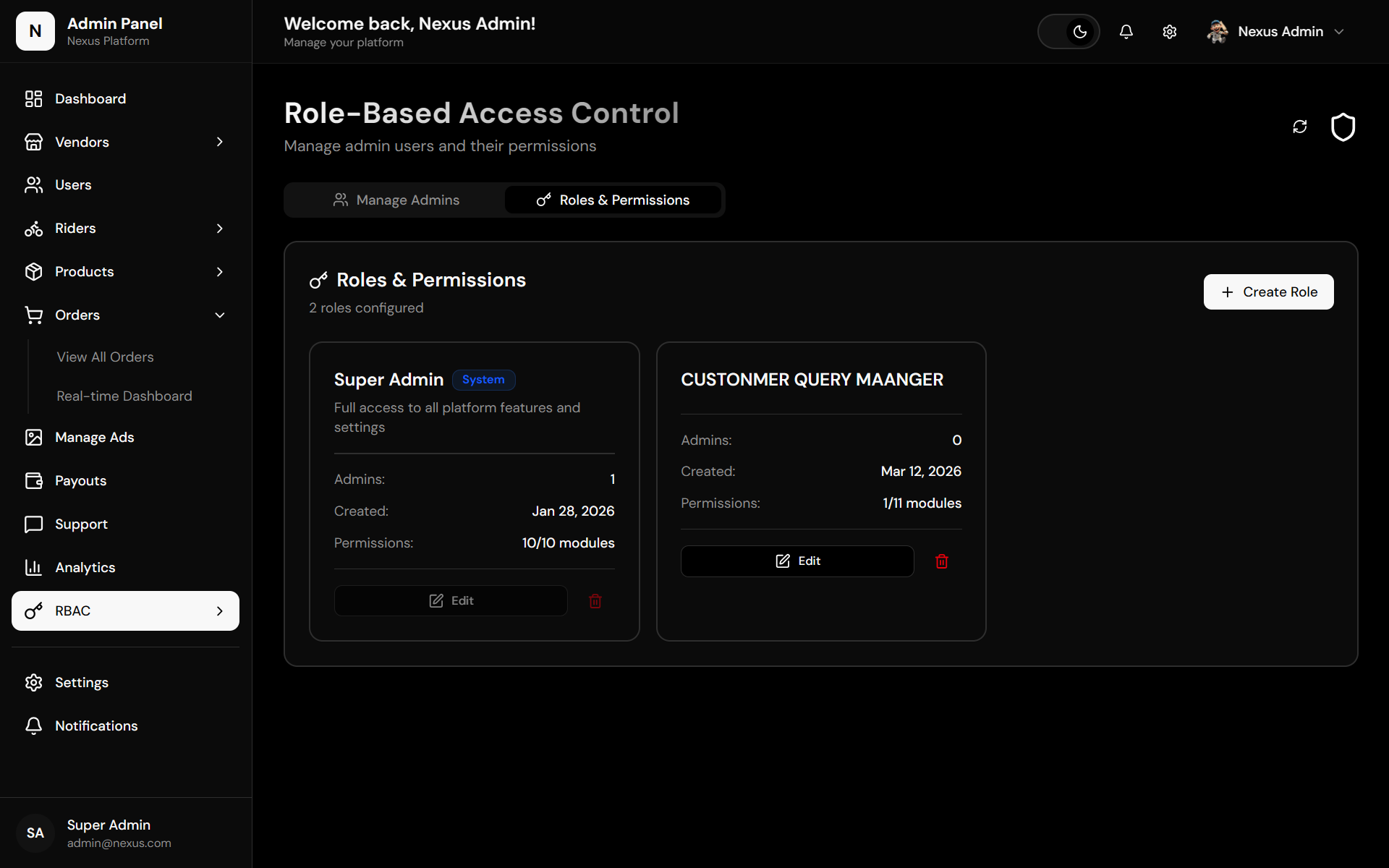Select the Roles & Permissions tab
The image size is (1389, 868).
[613, 200]
